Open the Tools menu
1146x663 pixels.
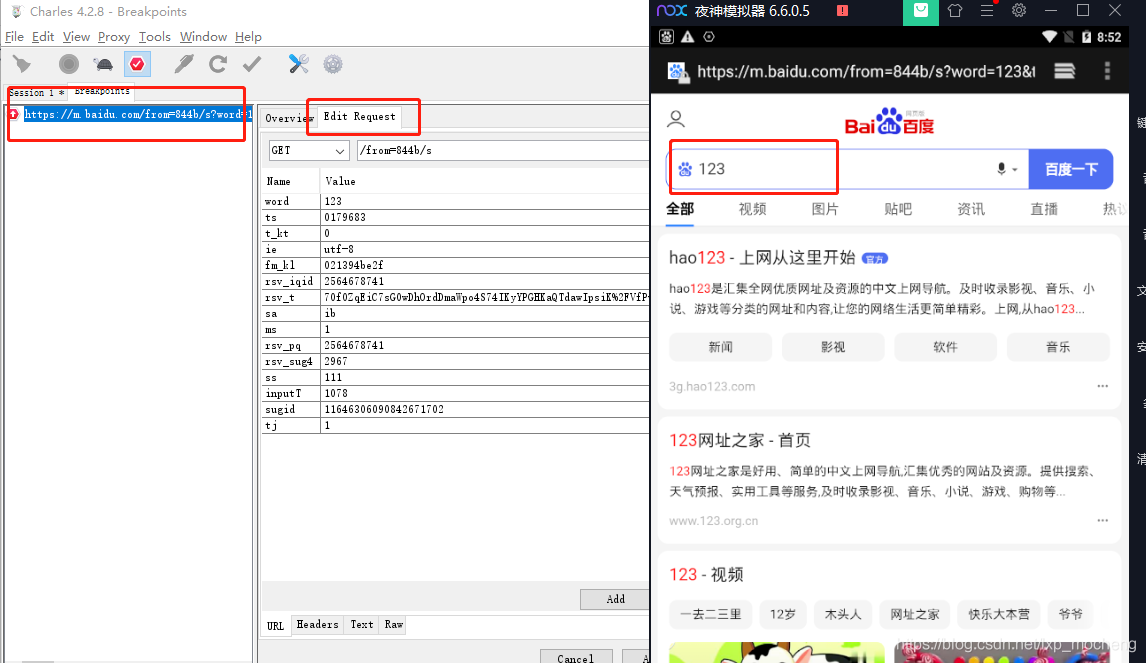coord(155,37)
